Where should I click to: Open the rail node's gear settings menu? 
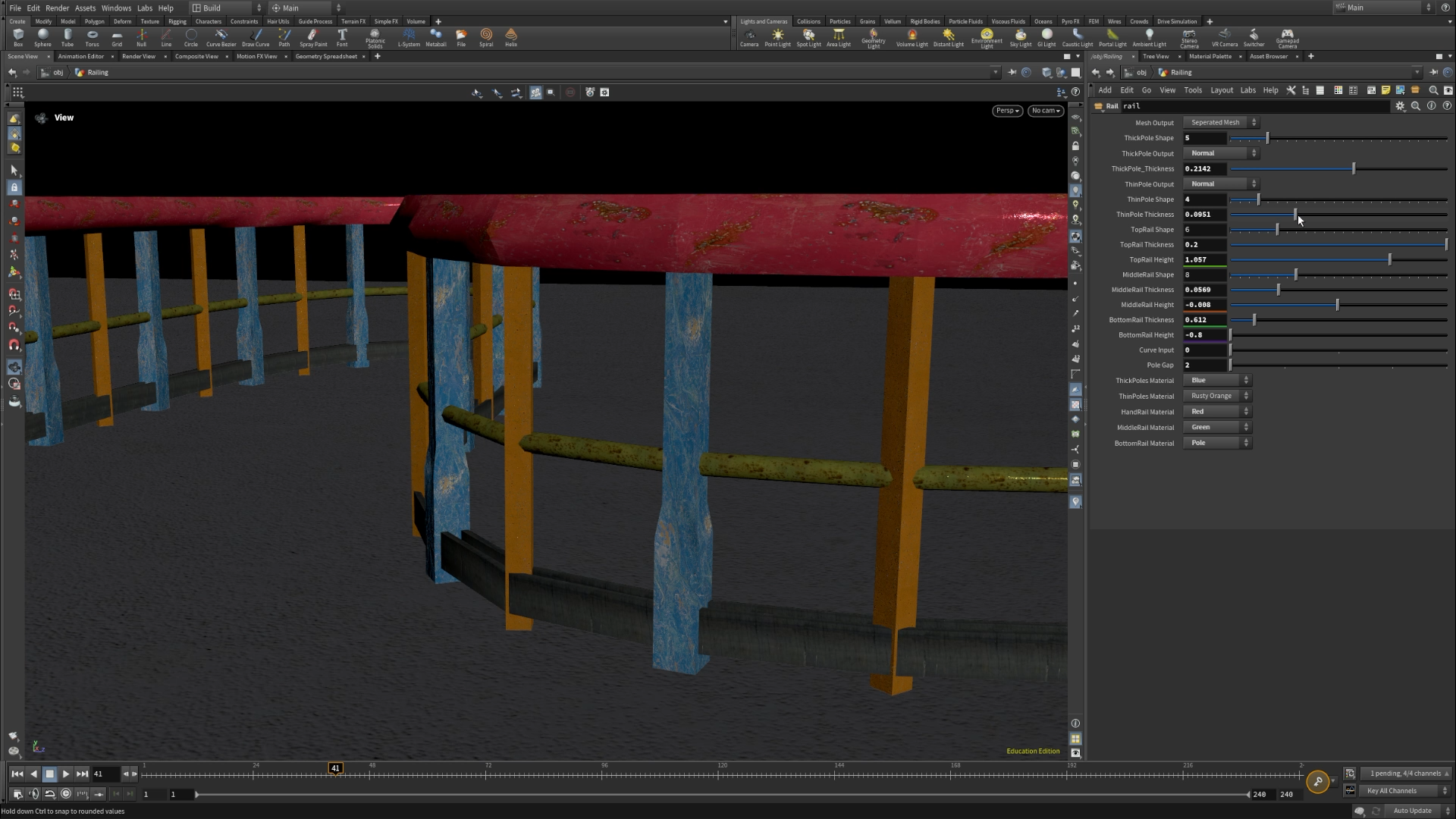[x=1400, y=106]
